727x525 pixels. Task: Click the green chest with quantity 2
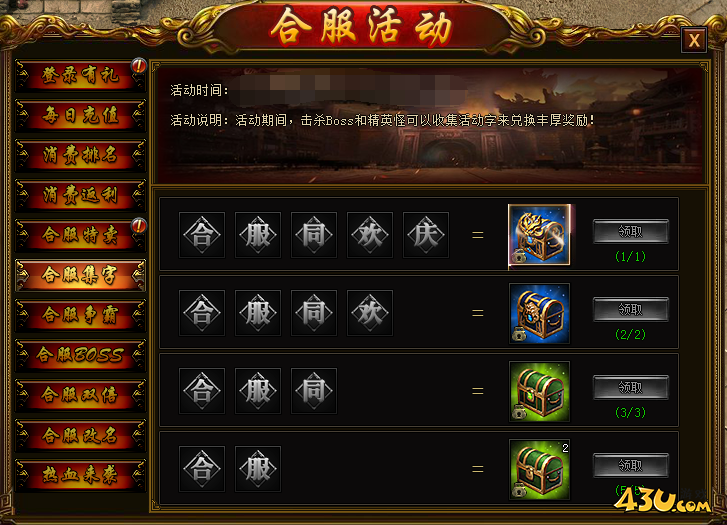pyautogui.click(x=539, y=469)
